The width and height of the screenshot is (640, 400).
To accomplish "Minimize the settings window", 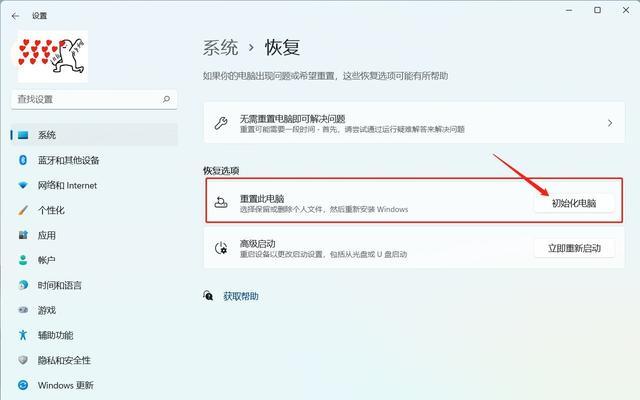I will tap(569, 10).
